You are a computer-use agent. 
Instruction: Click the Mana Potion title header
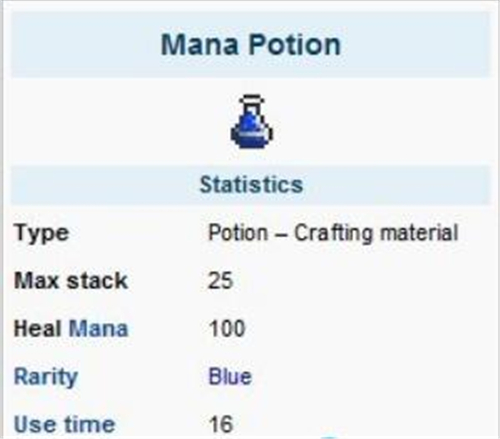coord(251,44)
